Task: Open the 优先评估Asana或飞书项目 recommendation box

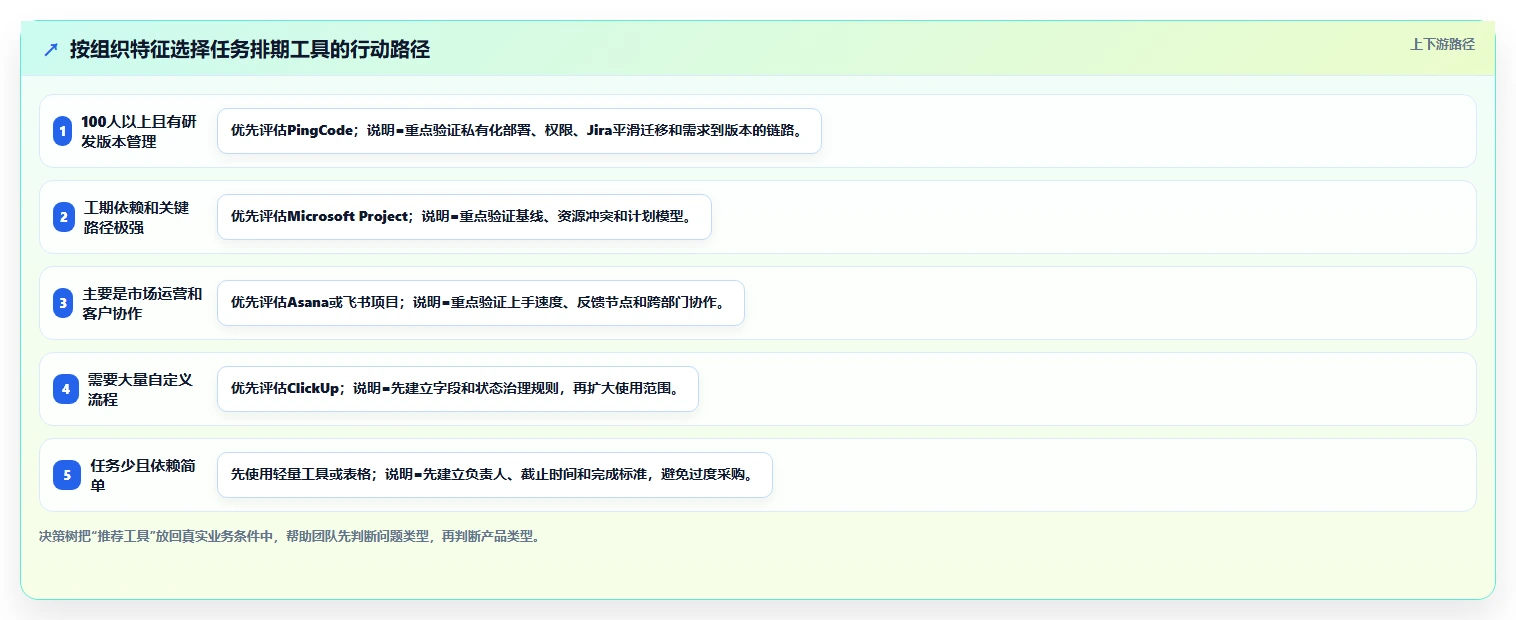Action: click(481, 303)
